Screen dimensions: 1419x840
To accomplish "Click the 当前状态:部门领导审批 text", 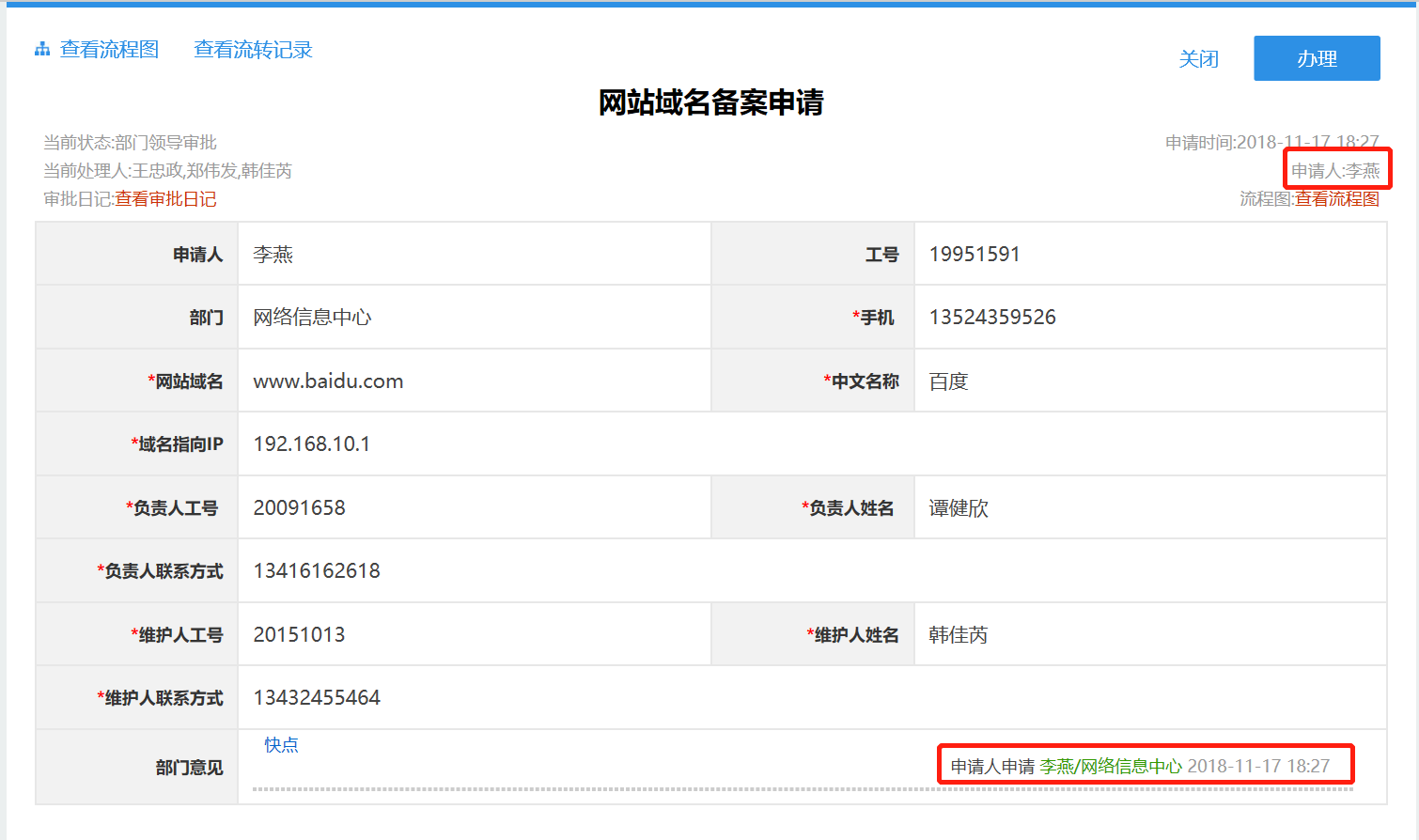I will pyautogui.click(x=130, y=143).
